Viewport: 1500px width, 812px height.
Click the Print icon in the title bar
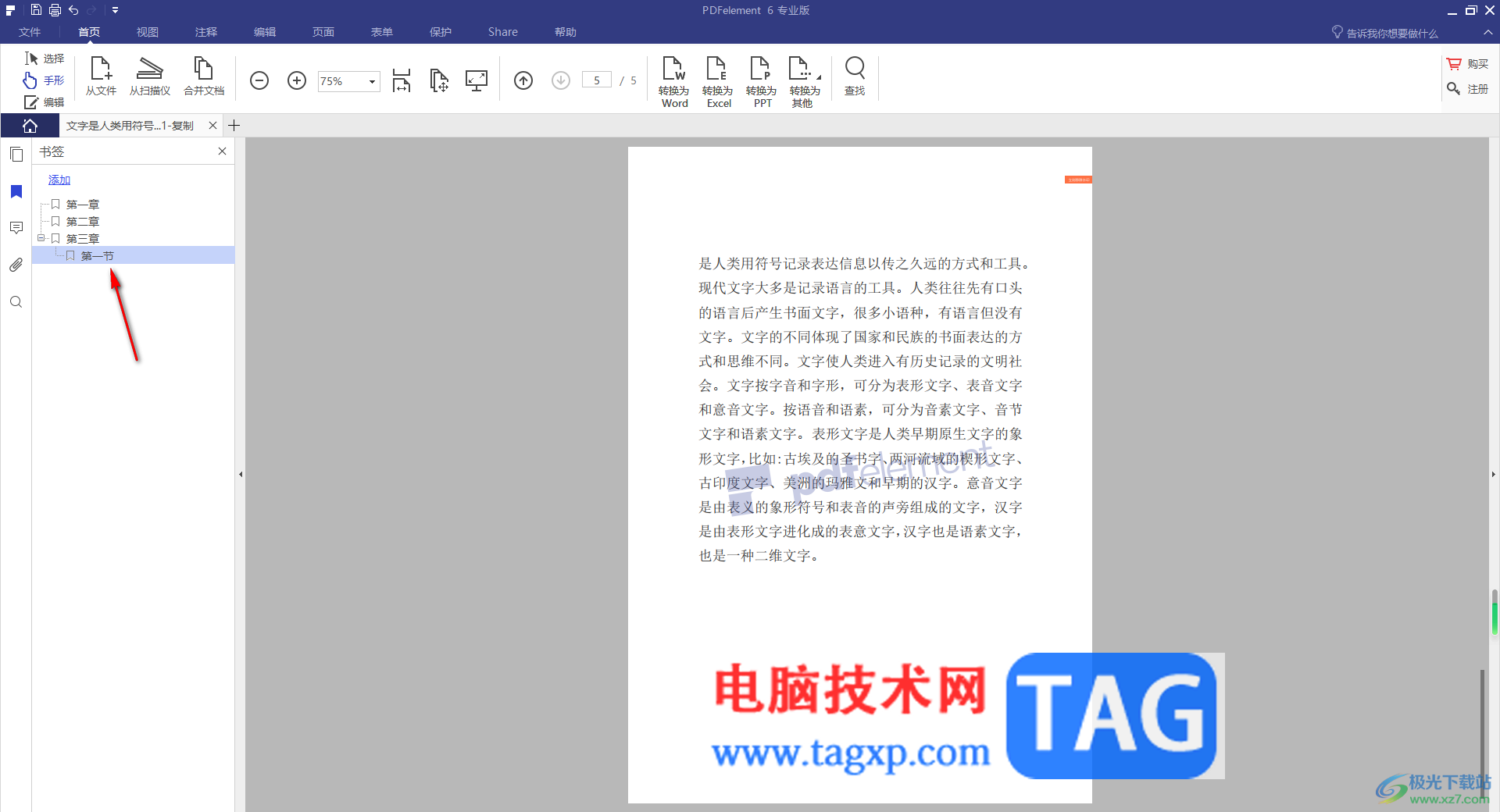click(x=55, y=10)
